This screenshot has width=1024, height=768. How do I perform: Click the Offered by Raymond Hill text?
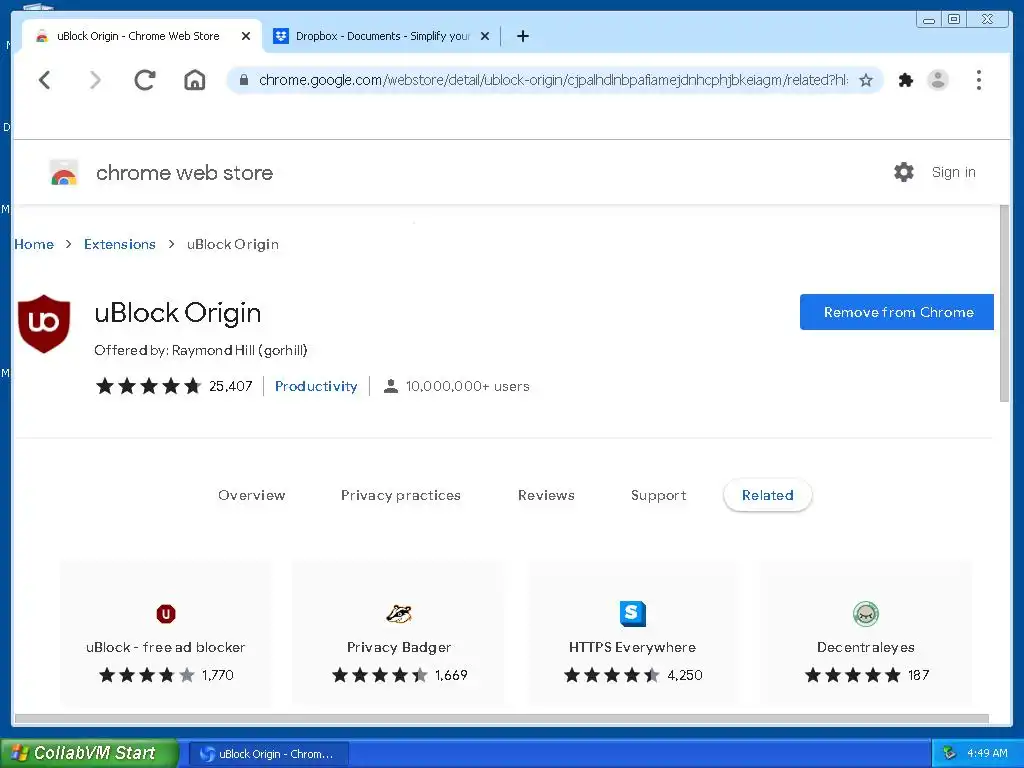pos(200,350)
